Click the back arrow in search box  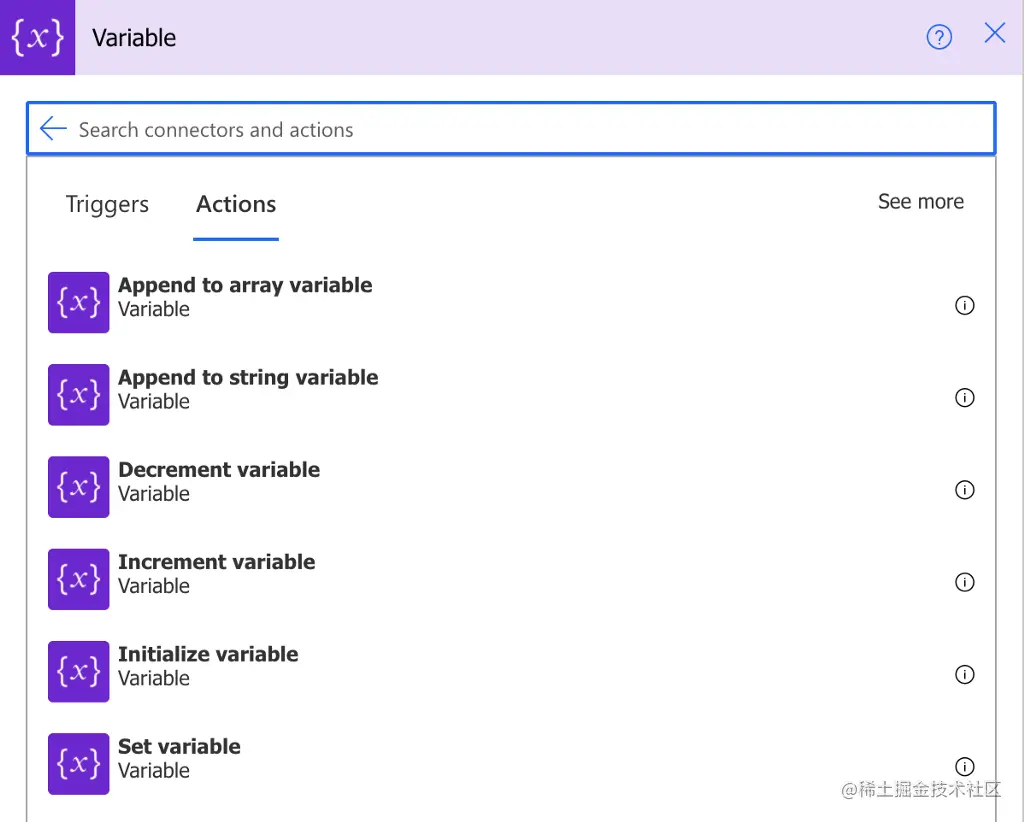point(53,129)
